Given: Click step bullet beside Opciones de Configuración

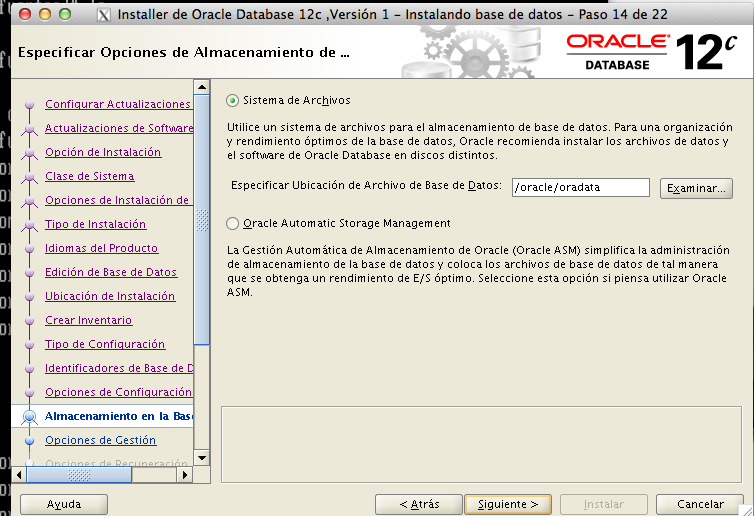Looking at the screenshot, I should [x=29, y=393].
